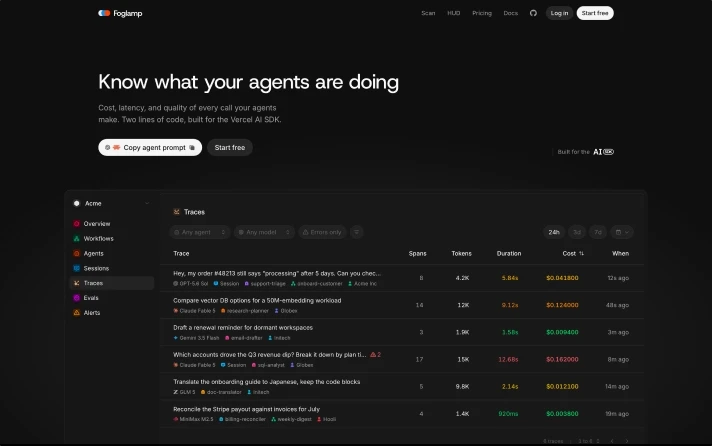Viewport: 712px width, 446px height.
Task: Click the Workflows sidebar icon
Action: click(x=76, y=238)
